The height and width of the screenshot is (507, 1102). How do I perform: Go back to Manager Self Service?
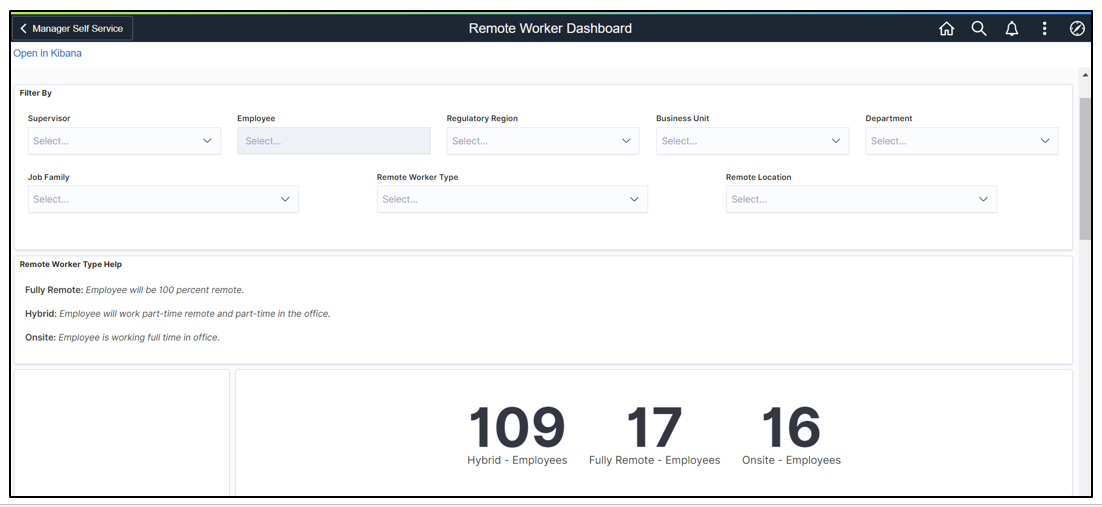(72, 29)
